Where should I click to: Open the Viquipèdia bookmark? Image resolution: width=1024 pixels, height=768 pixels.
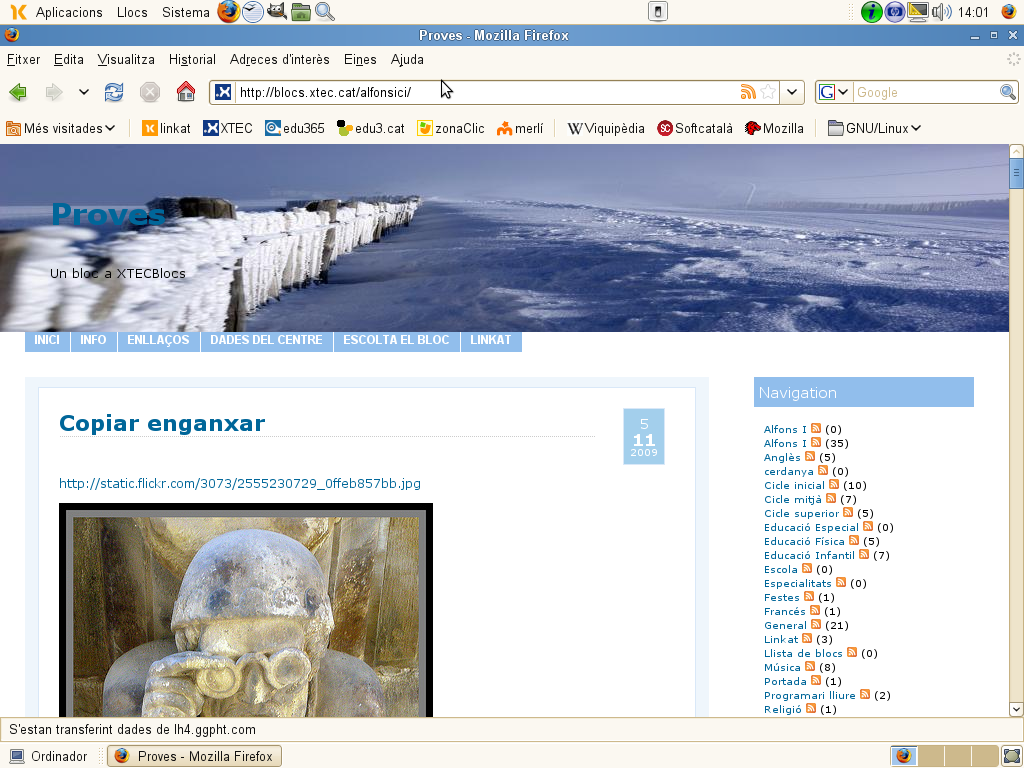coord(606,129)
